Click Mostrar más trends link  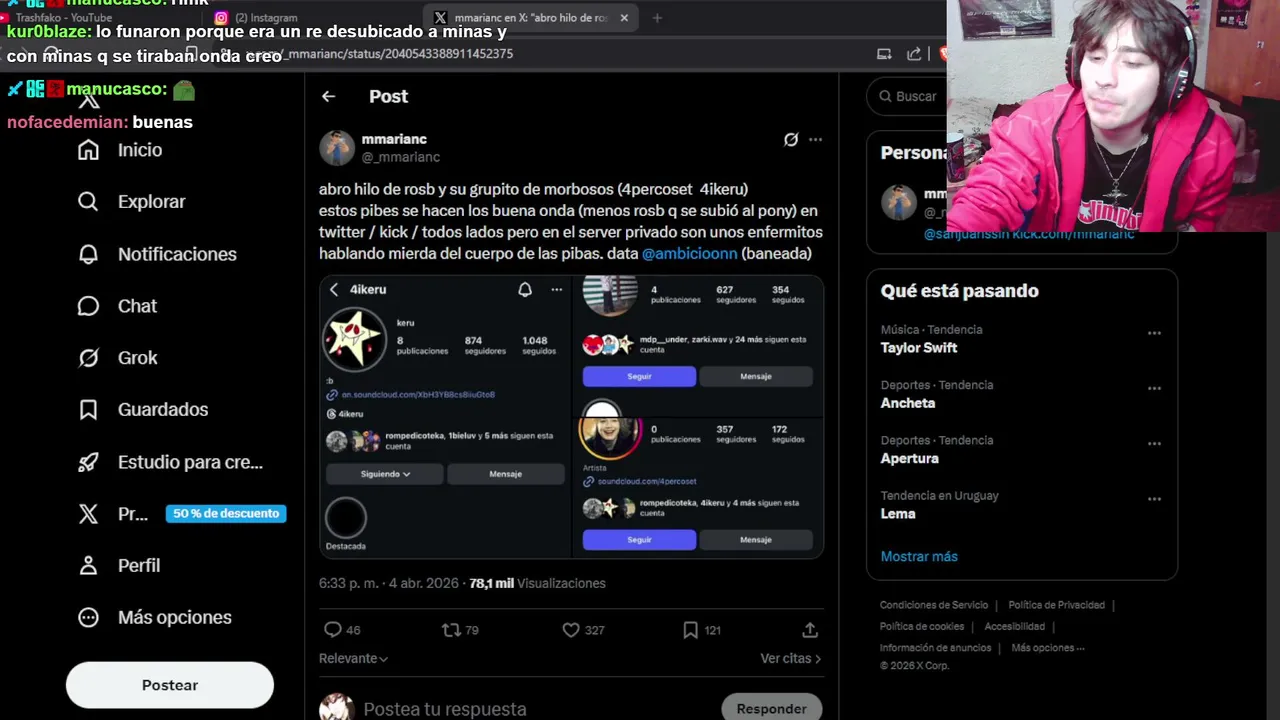pos(919,556)
